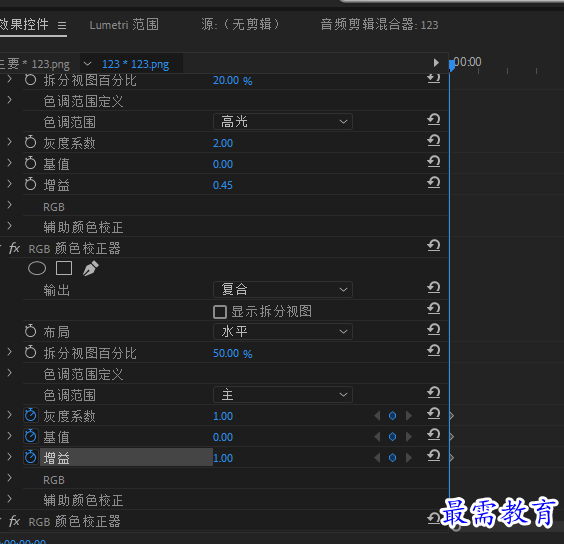Open the 布局 dropdown showing 水平
The width and height of the screenshot is (564, 544).
283,332
